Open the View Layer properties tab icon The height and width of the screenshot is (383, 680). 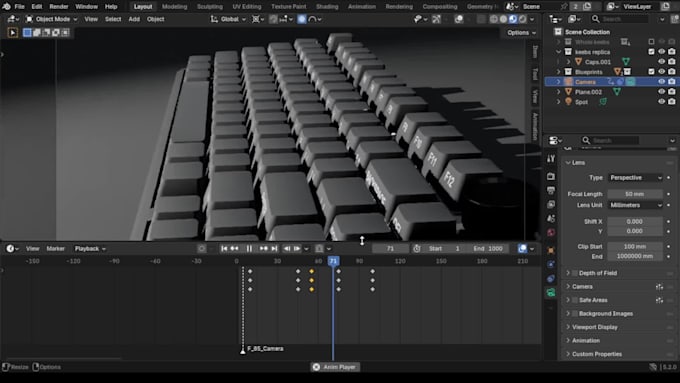[551, 204]
